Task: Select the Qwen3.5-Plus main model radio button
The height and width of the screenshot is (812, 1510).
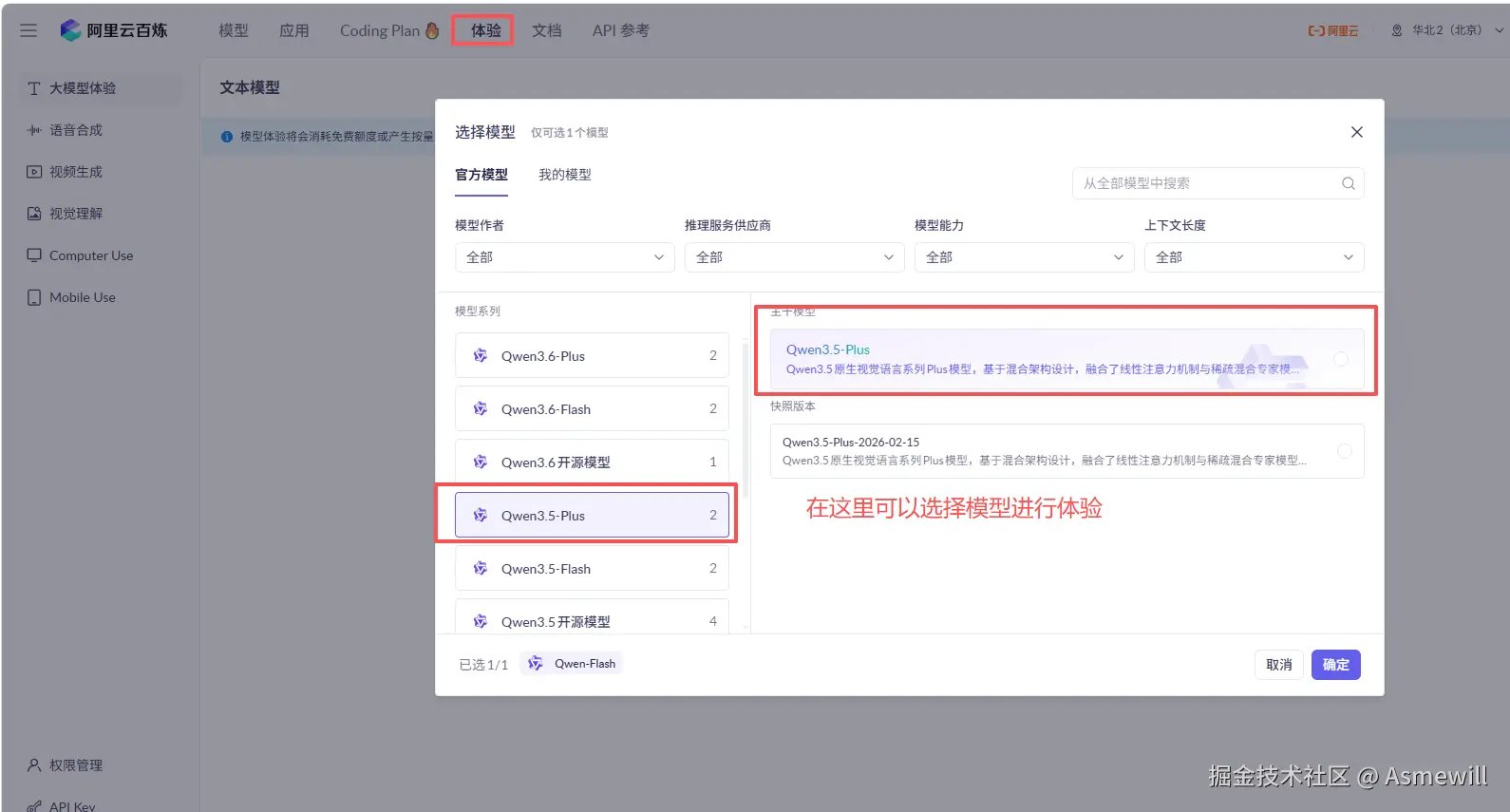Action: click(x=1341, y=359)
